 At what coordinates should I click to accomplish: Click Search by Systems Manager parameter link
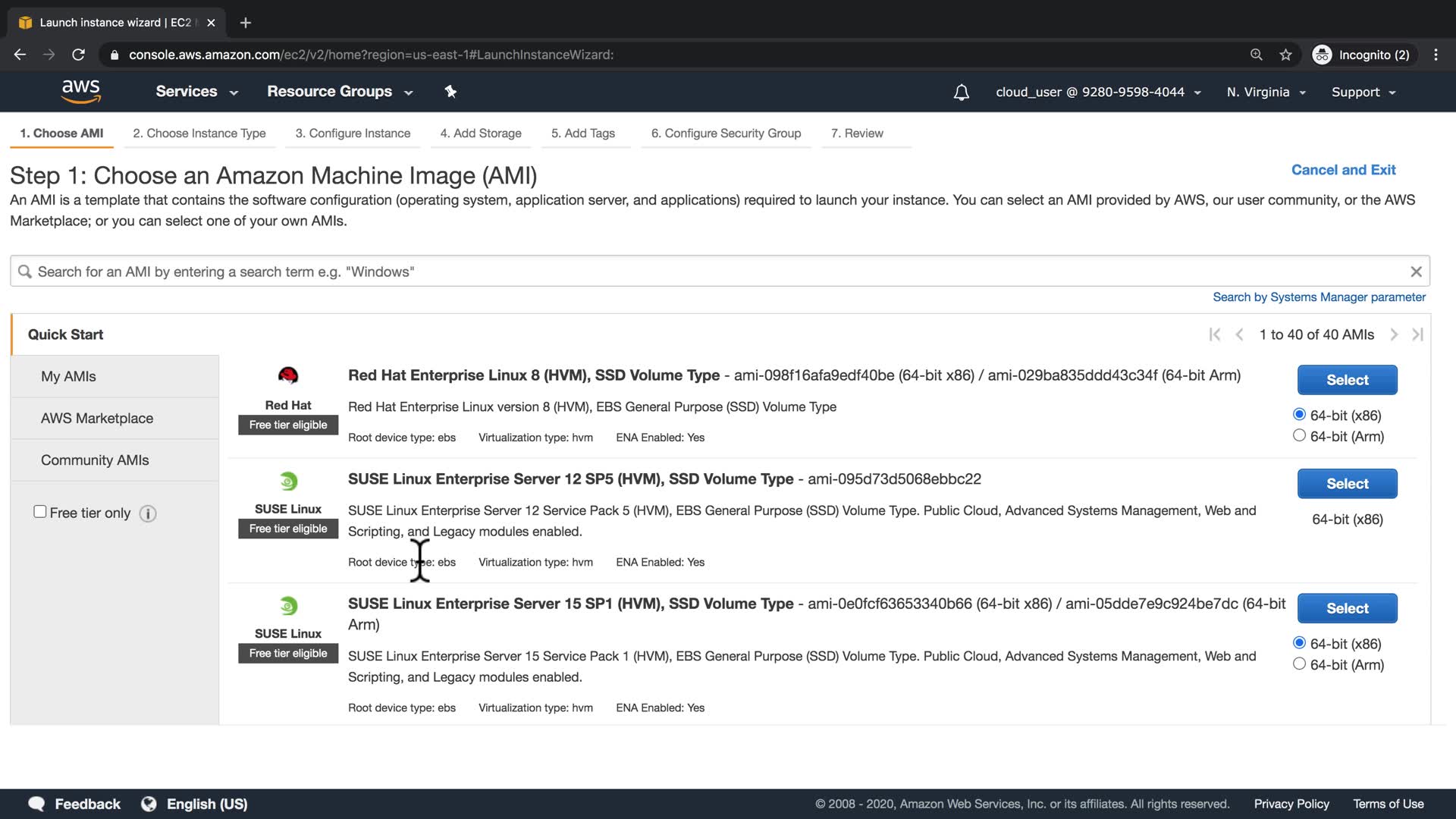click(1319, 297)
